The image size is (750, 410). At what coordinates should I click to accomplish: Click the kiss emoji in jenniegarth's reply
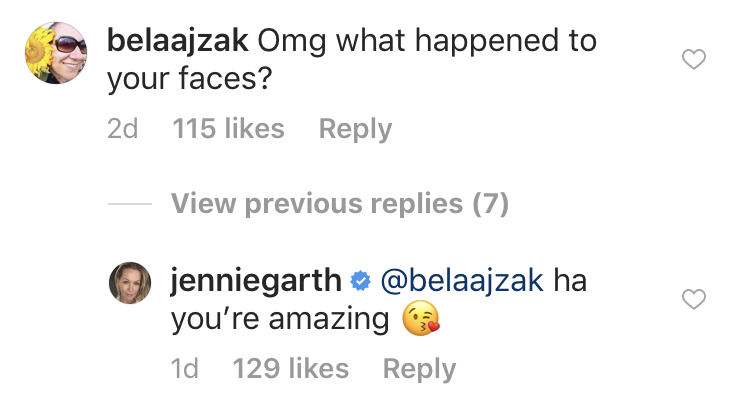(x=421, y=321)
